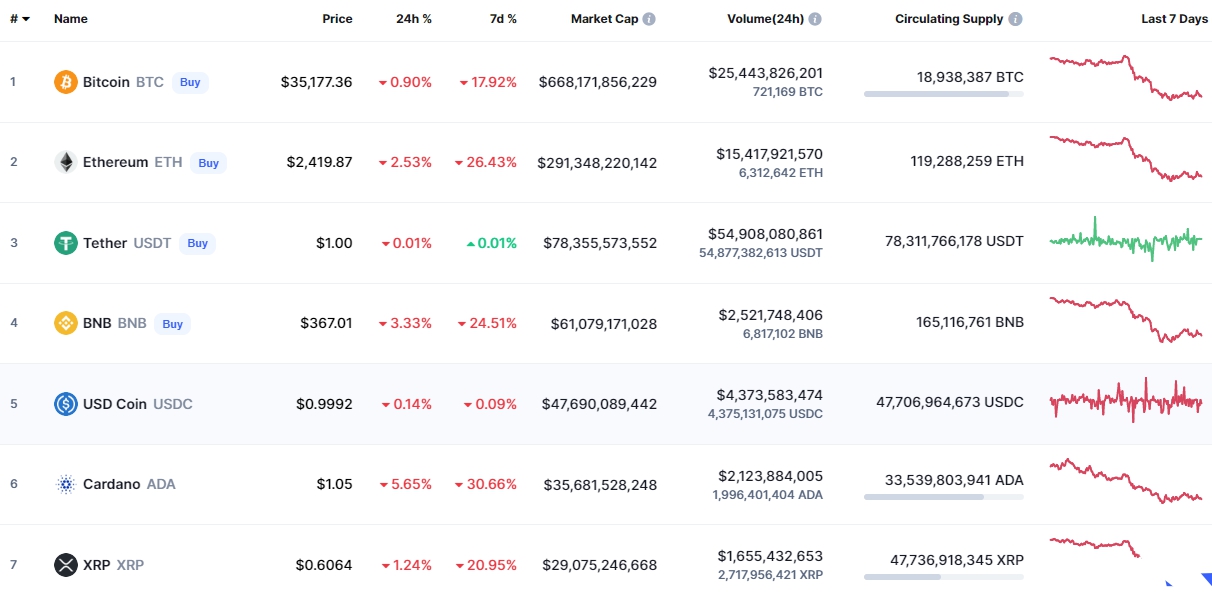Viewport: 1212px width, 598px height.
Task: Sort by Circulating Supply header
Action: [949, 19]
